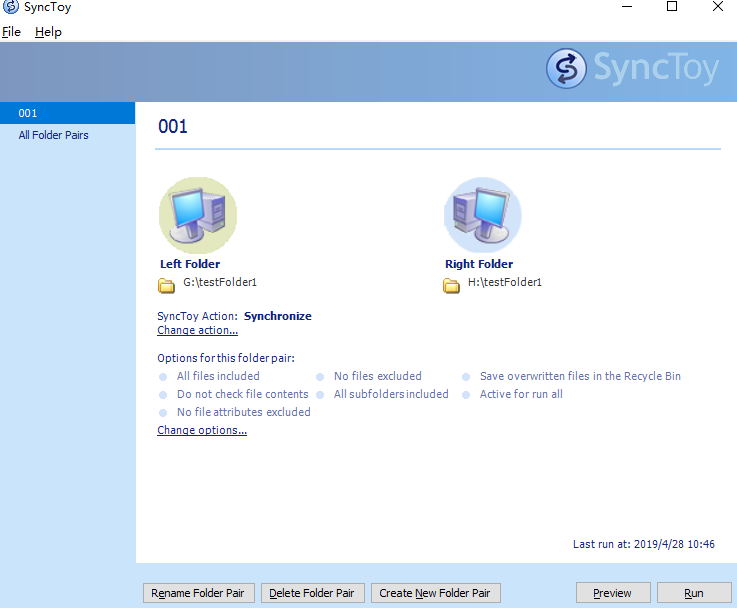737x608 pixels.
Task: Click the Rename Folder Pair button
Action: tap(199, 593)
